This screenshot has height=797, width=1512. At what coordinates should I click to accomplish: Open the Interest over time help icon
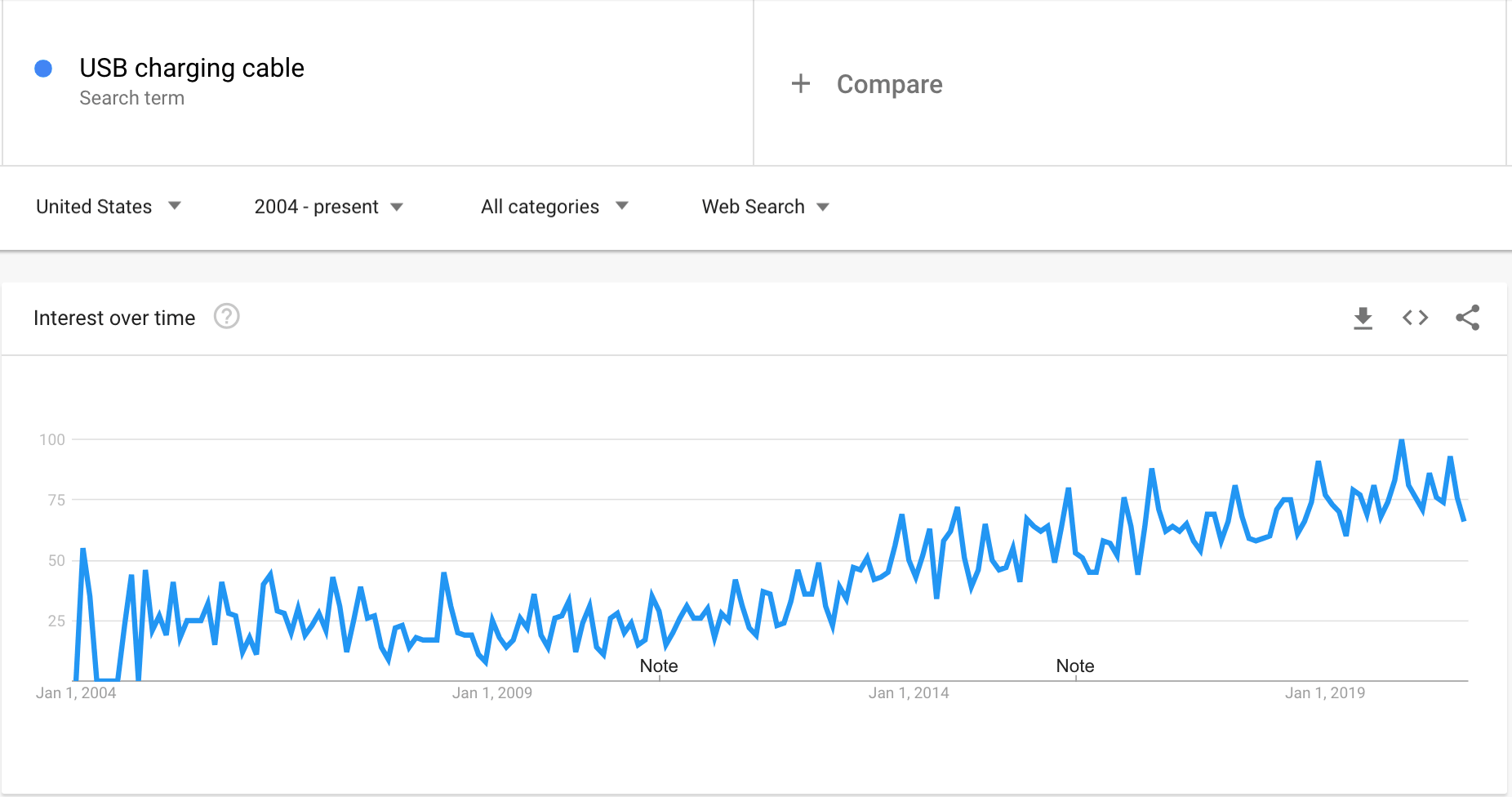[x=226, y=316]
